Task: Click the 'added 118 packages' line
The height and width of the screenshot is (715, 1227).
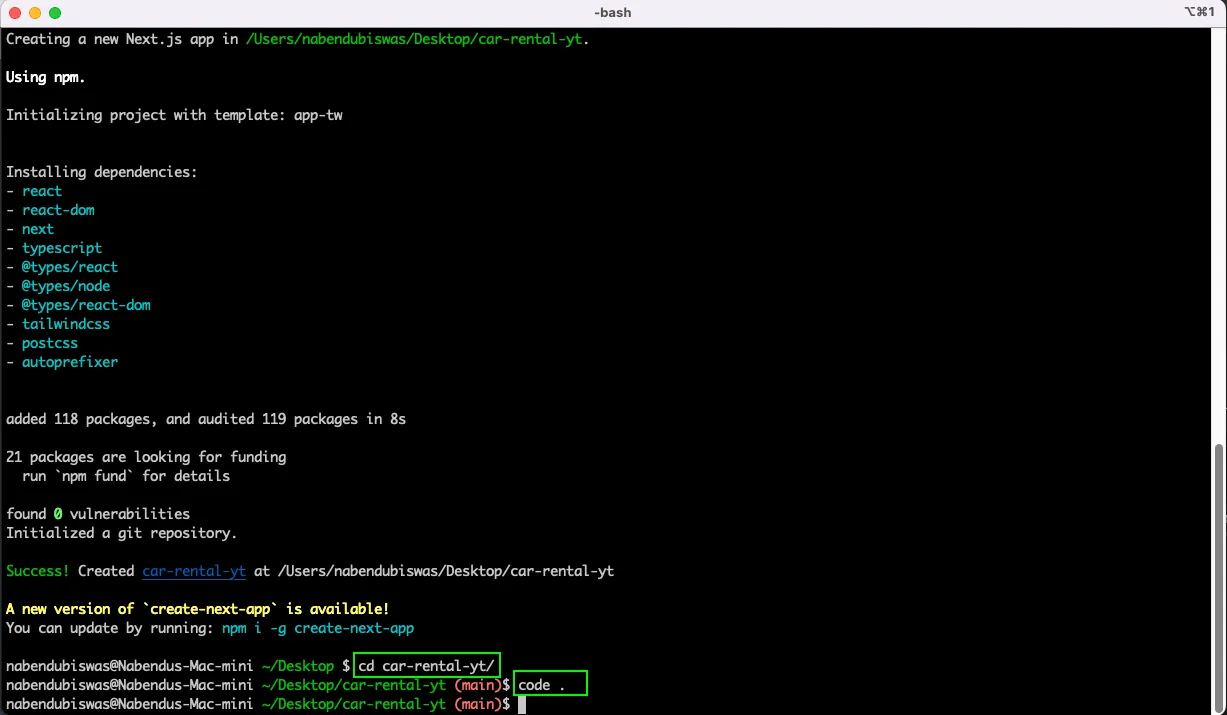Action: click(x=206, y=419)
